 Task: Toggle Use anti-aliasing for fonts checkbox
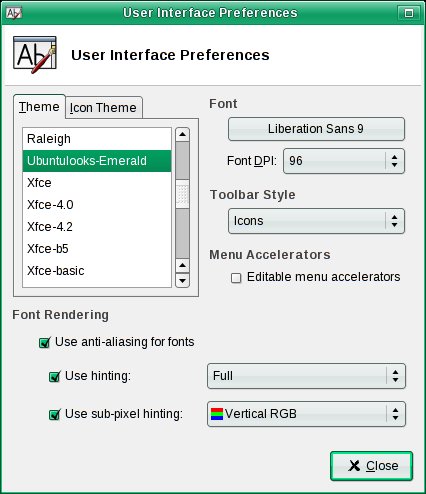(45, 342)
